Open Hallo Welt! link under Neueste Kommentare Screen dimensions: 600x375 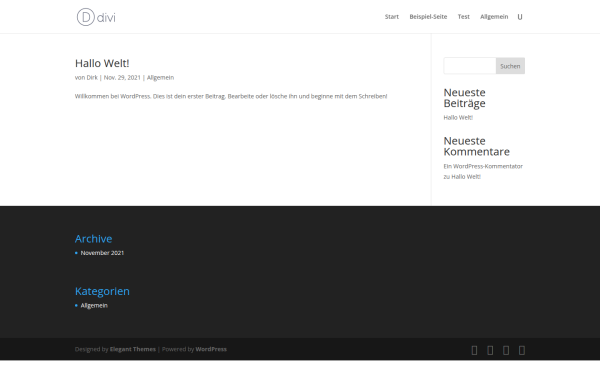466,176
